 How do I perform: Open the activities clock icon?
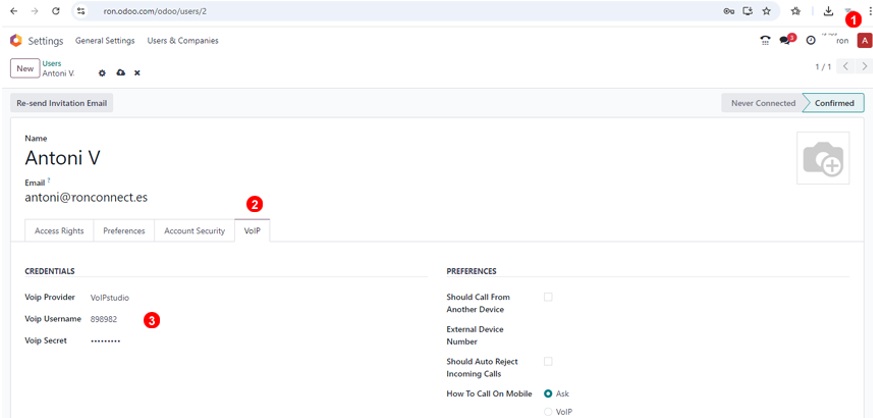coord(811,41)
